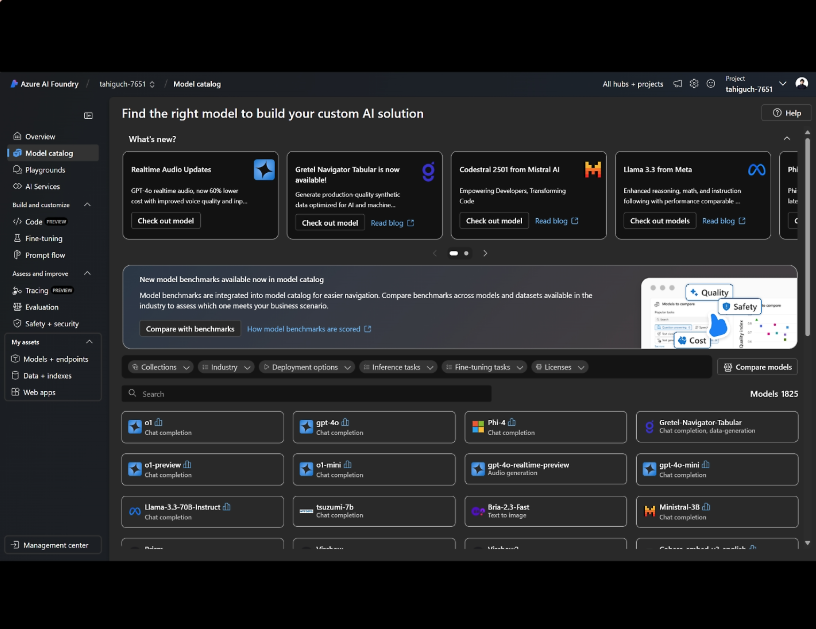This screenshot has width=816, height=629.
Task: Open the Fine-tuning tasks filter dropdown
Action: [x=484, y=367]
